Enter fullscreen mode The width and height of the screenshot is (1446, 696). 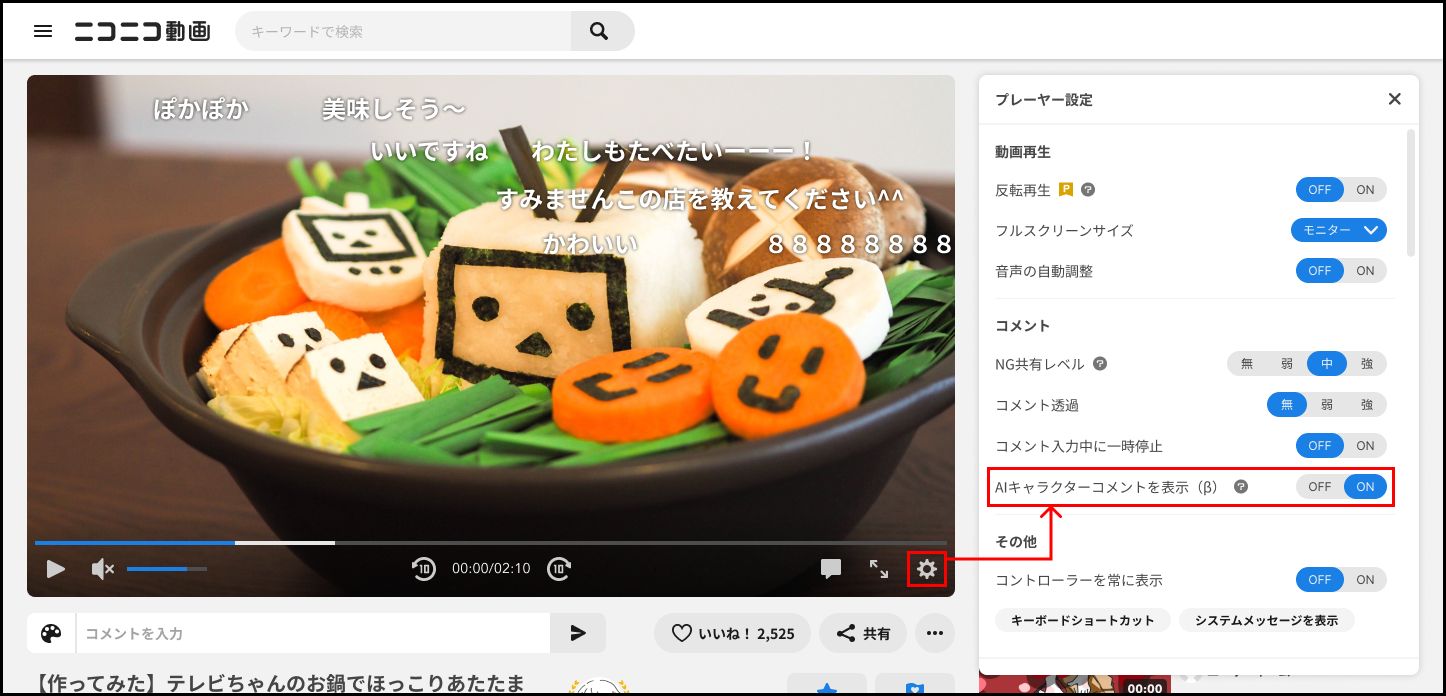click(879, 570)
